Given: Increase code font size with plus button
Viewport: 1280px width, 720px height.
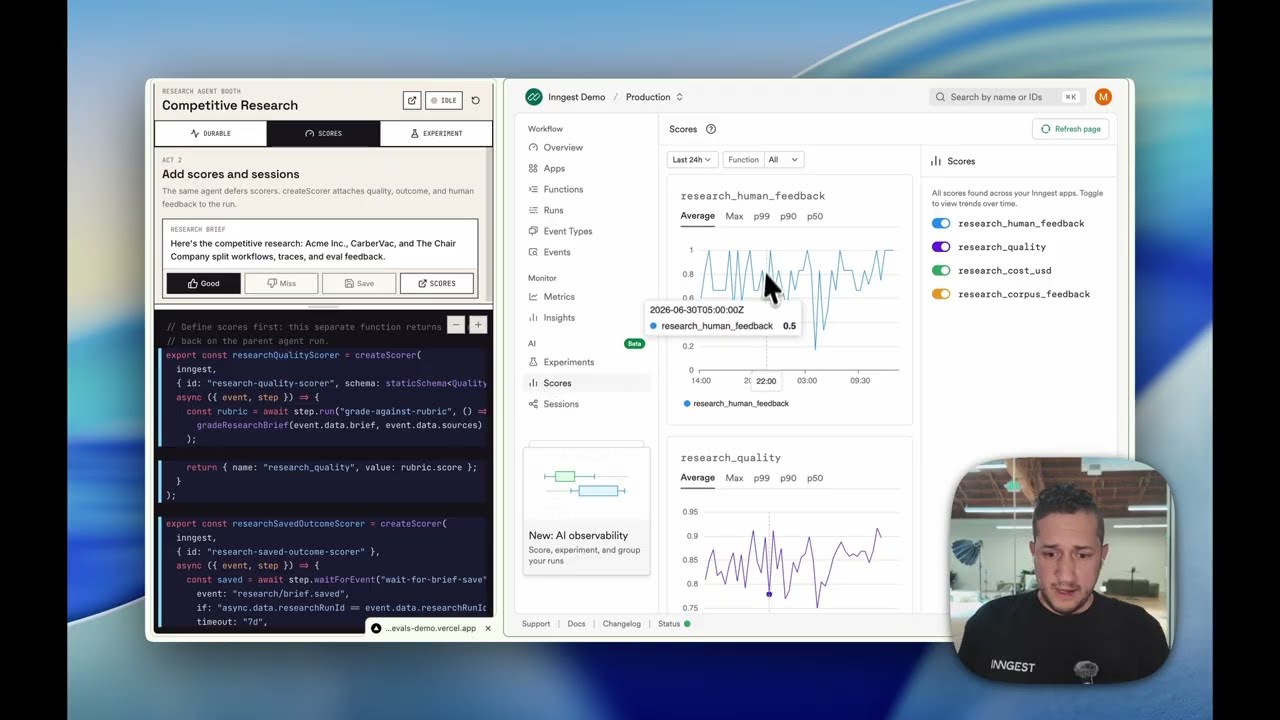Looking at the screenshot, I should [x=478, y=324].
